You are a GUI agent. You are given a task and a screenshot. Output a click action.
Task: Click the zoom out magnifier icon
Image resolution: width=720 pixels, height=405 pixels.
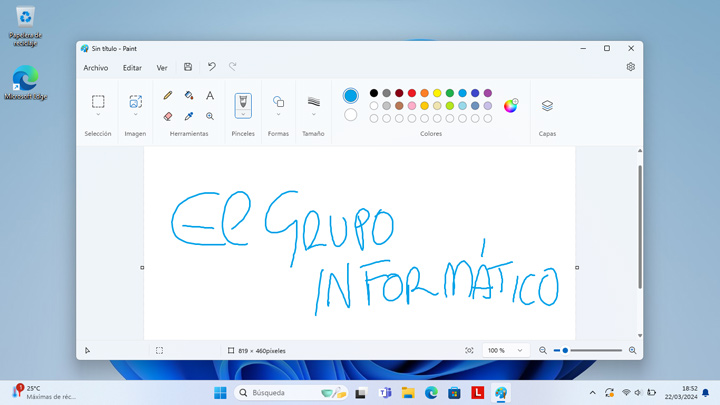[543, 350]
